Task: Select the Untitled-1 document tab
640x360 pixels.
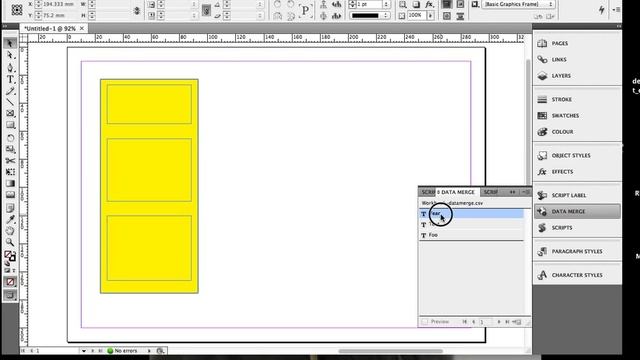Action: point(50,29)
